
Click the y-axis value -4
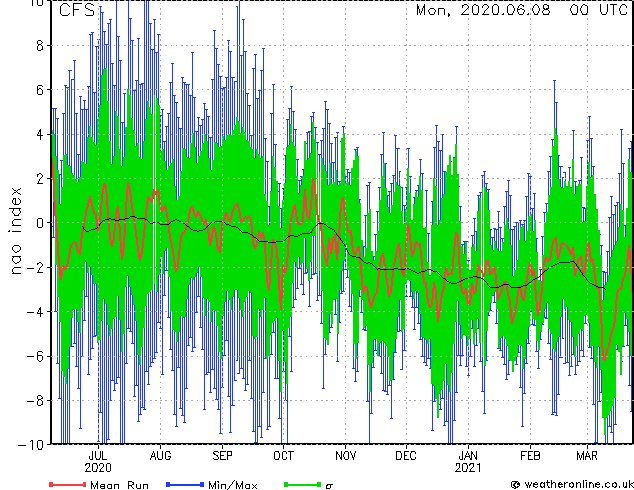click(x=35, y=312)
